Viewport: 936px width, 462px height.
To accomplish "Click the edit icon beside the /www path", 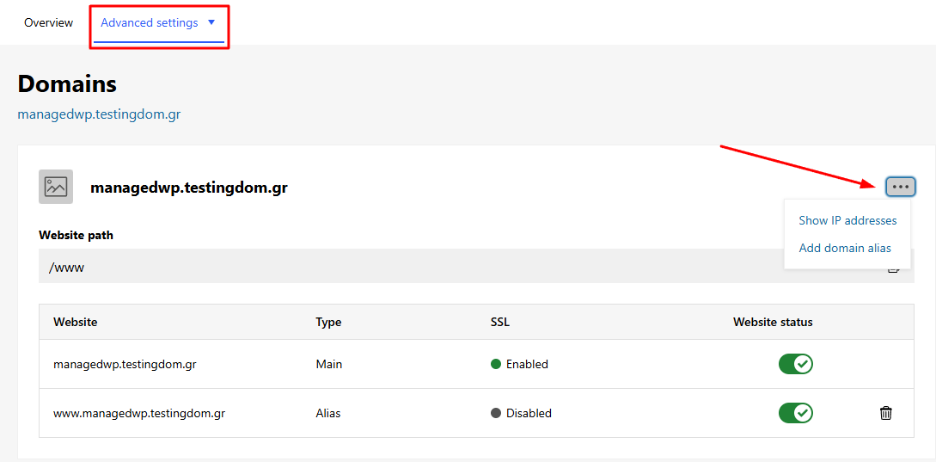I will point(894,268).
